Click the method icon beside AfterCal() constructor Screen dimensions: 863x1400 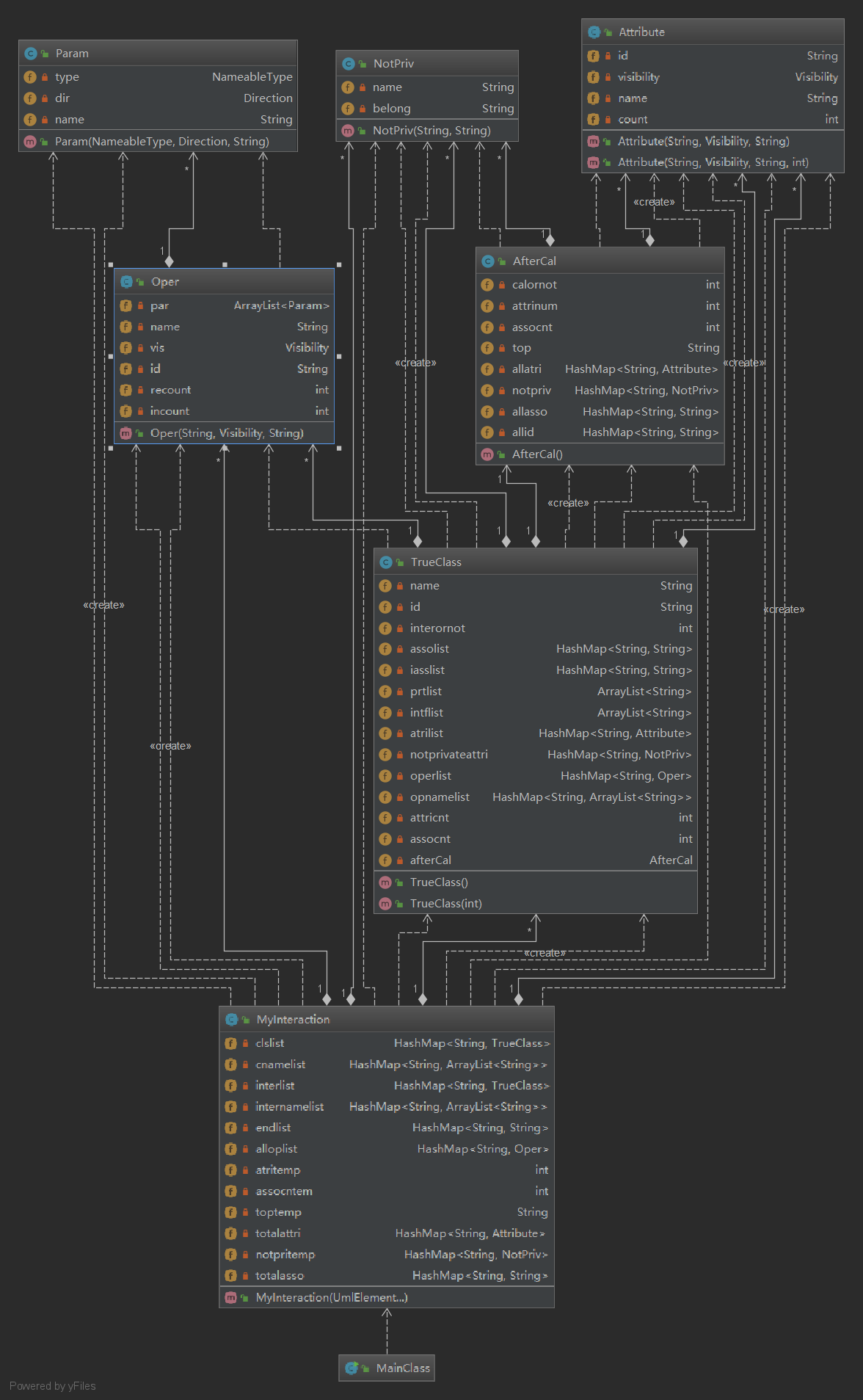pyautogui.click(x=487, y=454)
